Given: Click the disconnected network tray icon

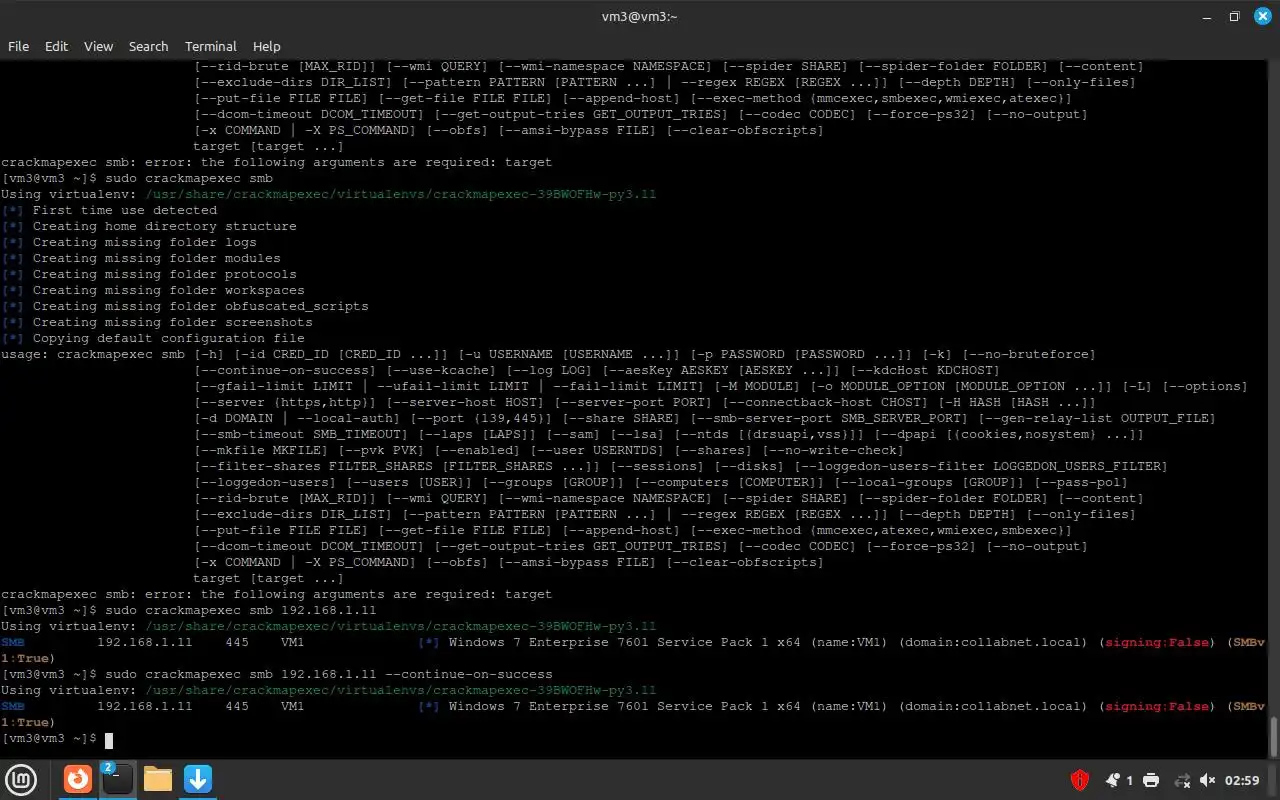Looking at the screenshot, I should 1181,780.
